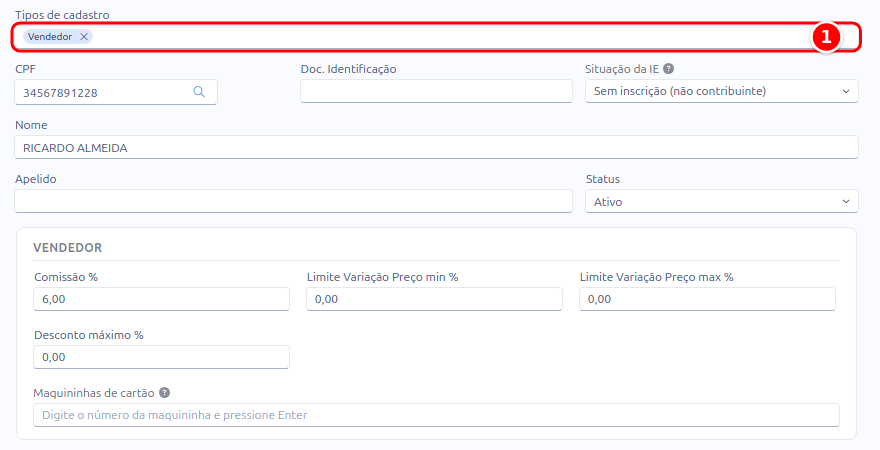Screen dimensions: 880x450
Task: Remove the Vendedor tag with its X icon
Action: coord(84,36)
